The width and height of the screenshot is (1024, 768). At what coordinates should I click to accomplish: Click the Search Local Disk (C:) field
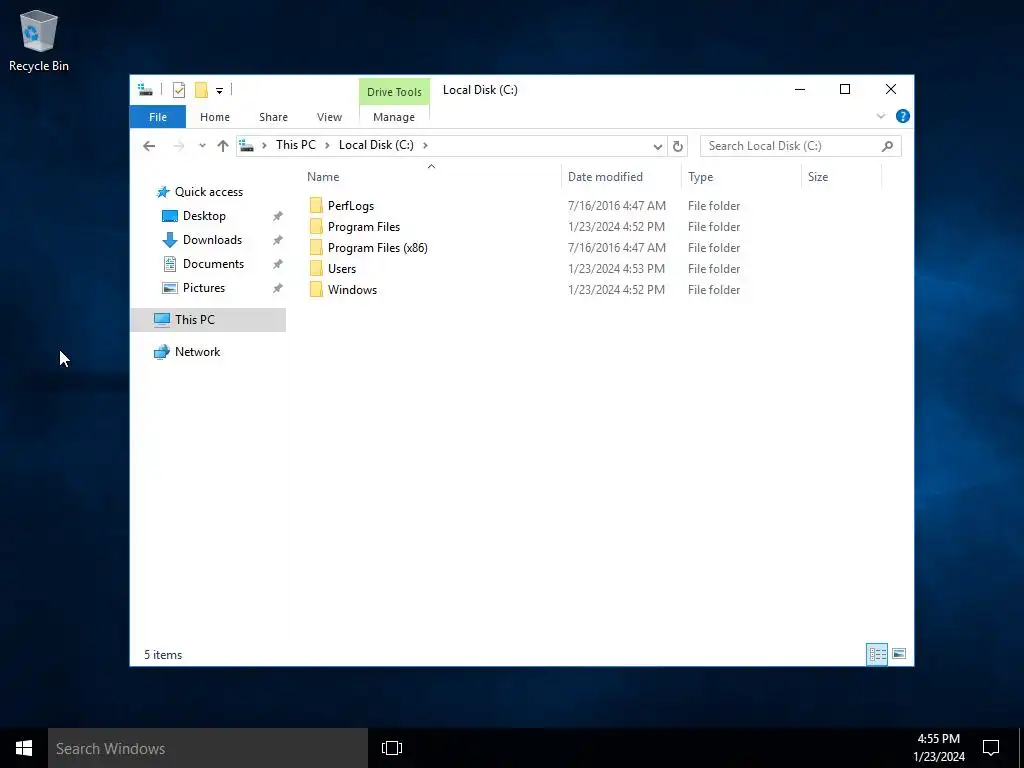(x=801, y=146)
